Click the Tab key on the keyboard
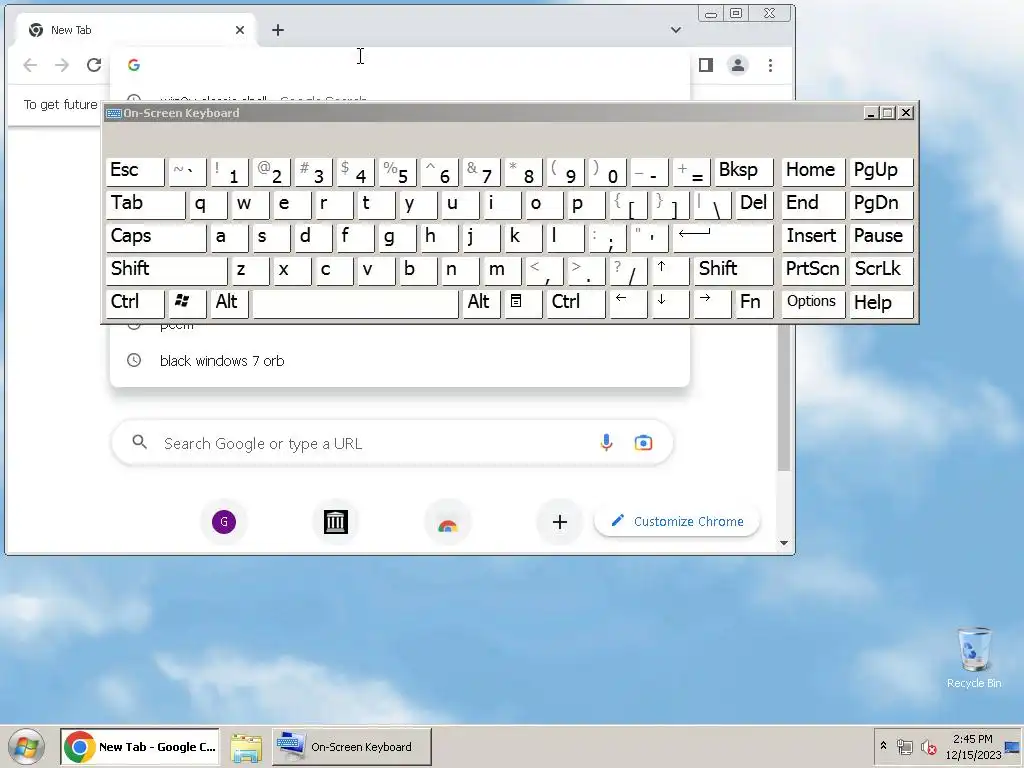This screenshot has height=768, width=1024. (x=145, y=204)
